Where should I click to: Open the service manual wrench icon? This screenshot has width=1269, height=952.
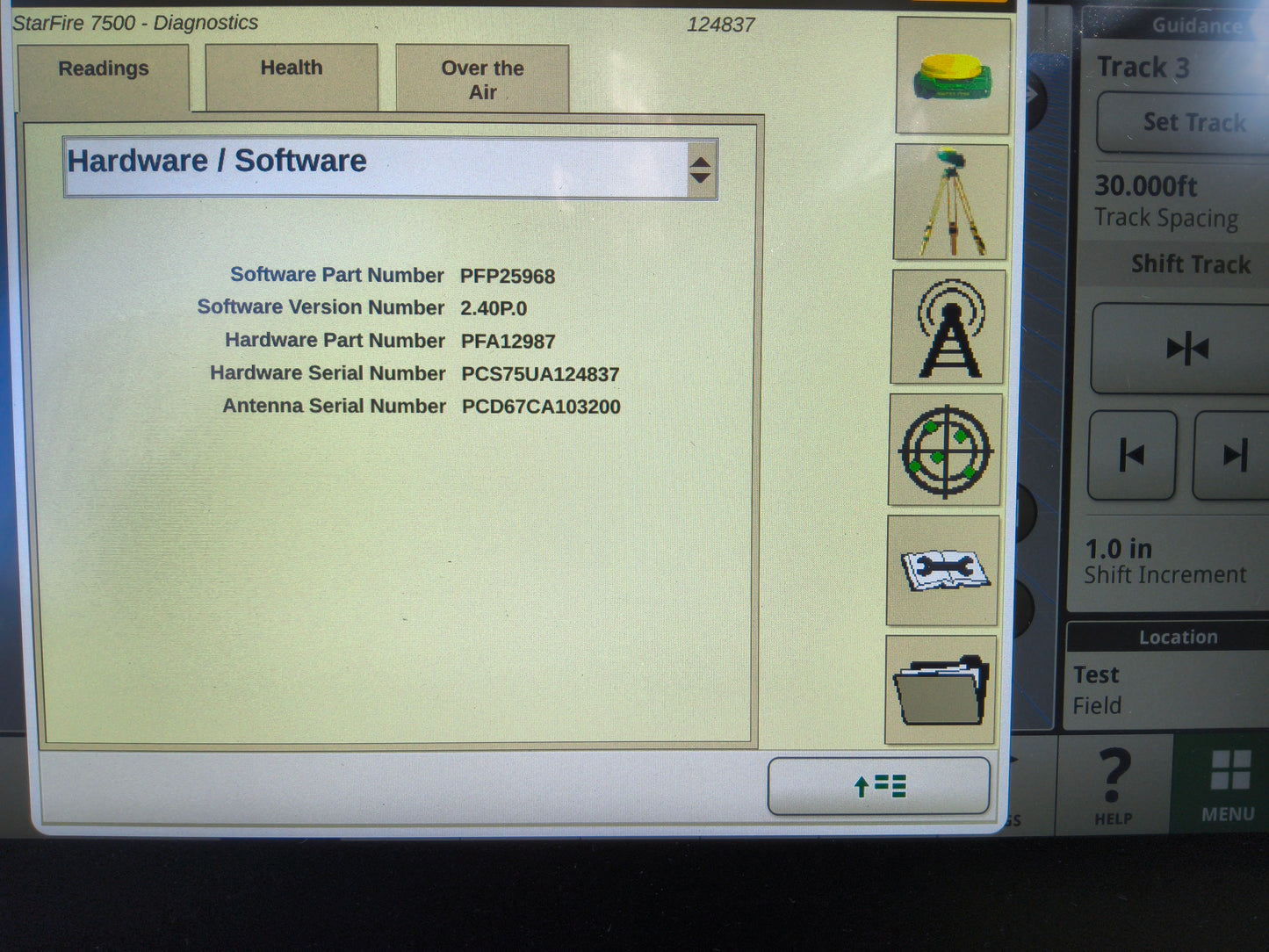tap(941, 570)
